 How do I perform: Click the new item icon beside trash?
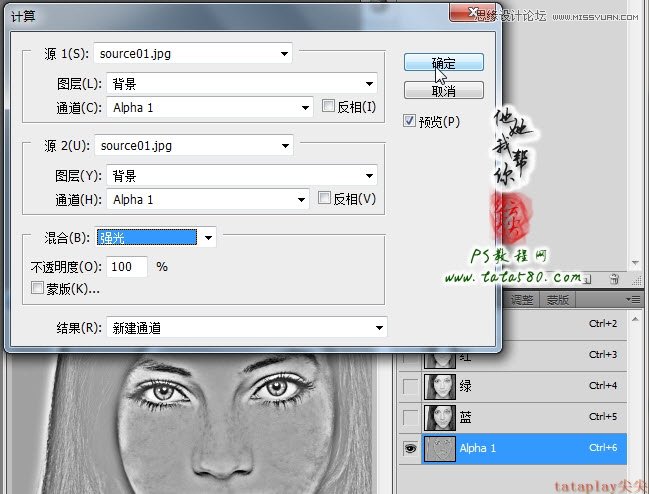coord(588,280)
